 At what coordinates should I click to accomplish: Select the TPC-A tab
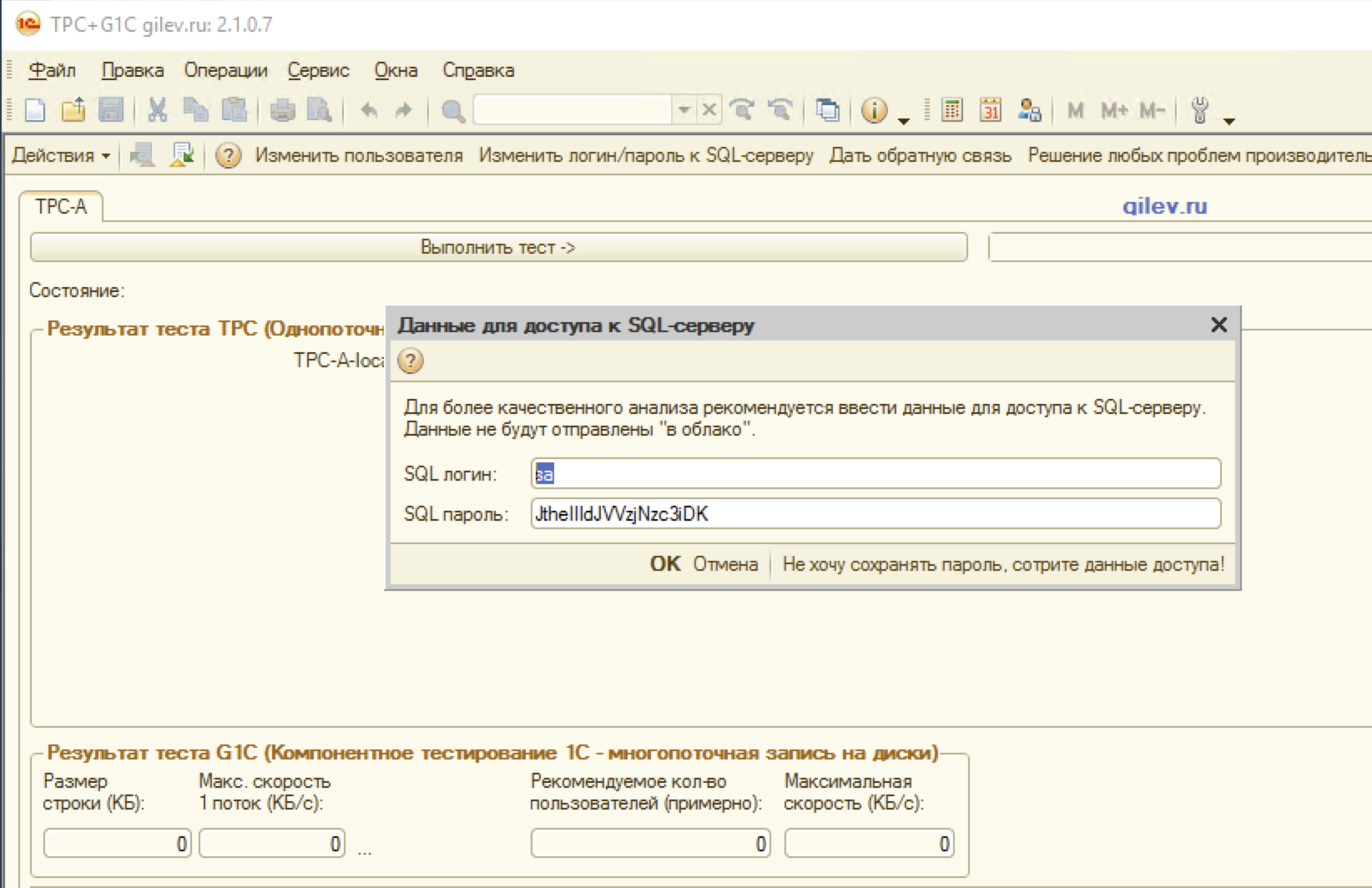tap(61, 207)
